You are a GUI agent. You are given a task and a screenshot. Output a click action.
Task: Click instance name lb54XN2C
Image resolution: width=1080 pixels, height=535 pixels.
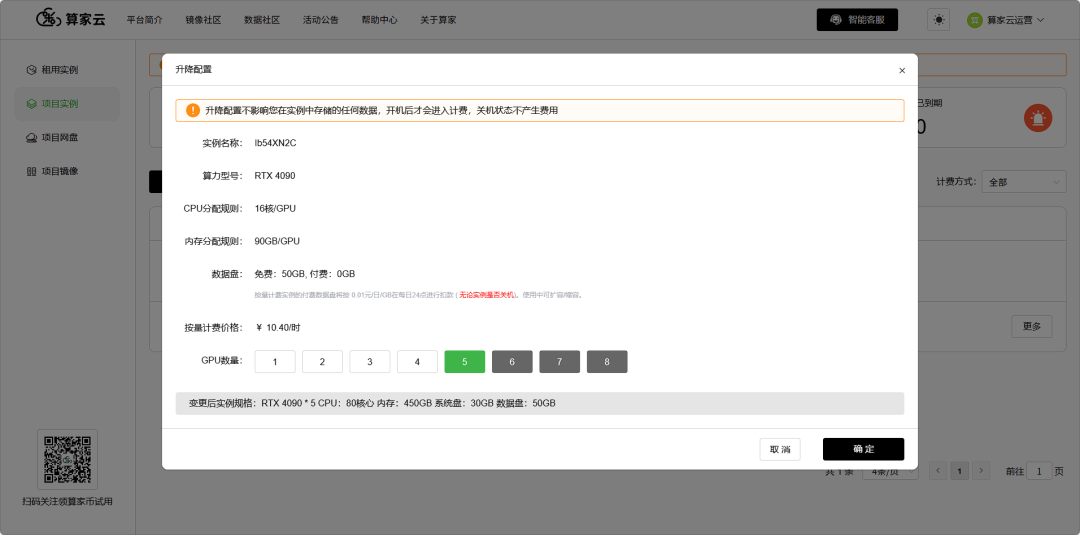tap(276, 143)
